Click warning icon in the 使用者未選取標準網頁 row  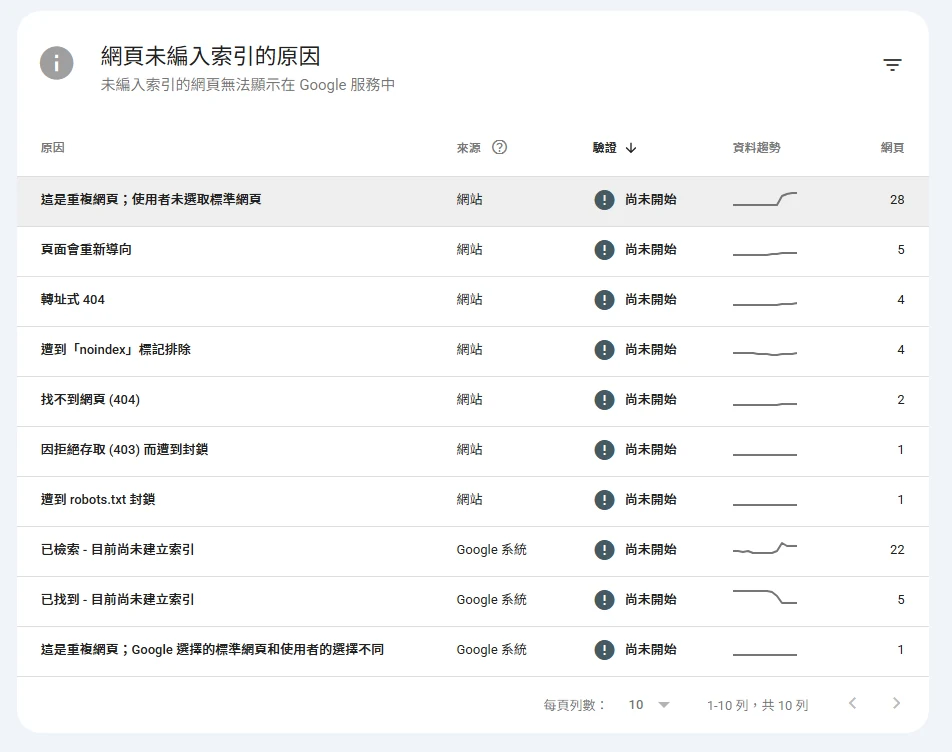coord(604,200)
